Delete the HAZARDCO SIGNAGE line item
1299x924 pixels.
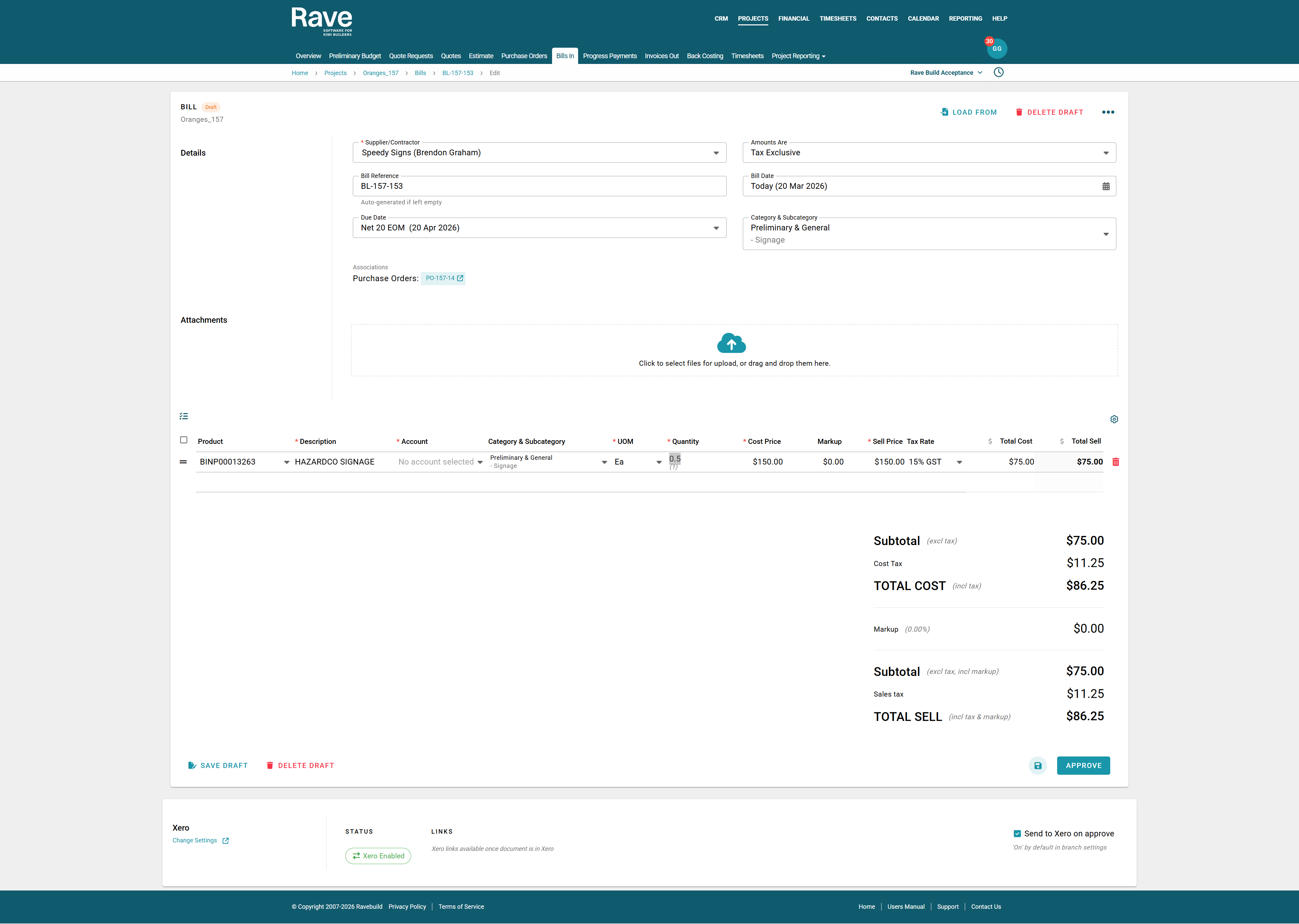click(x=1115, y=462)
